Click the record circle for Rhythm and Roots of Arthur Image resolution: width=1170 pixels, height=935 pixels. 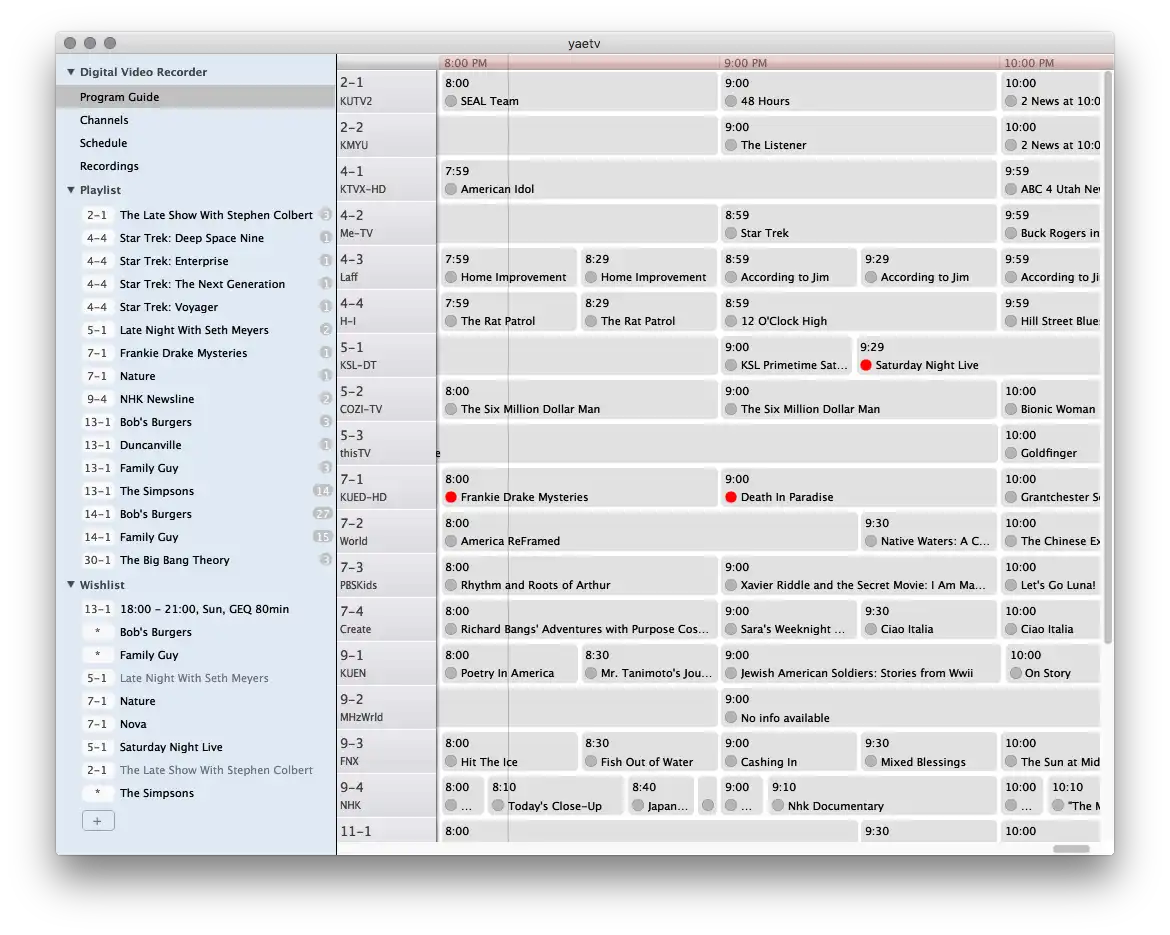[x=451, y=585]
